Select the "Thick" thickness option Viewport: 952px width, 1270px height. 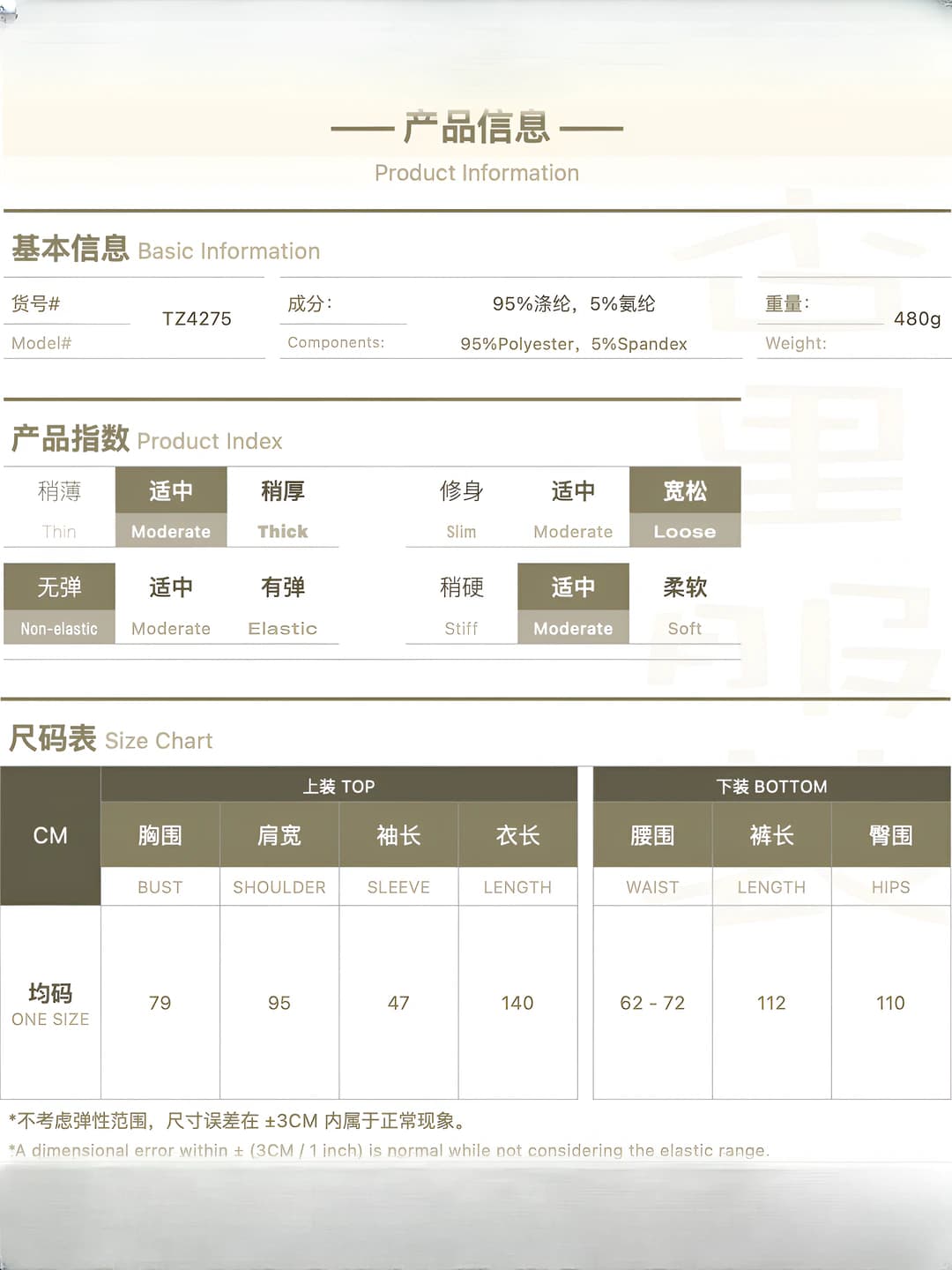coord(283,532)
